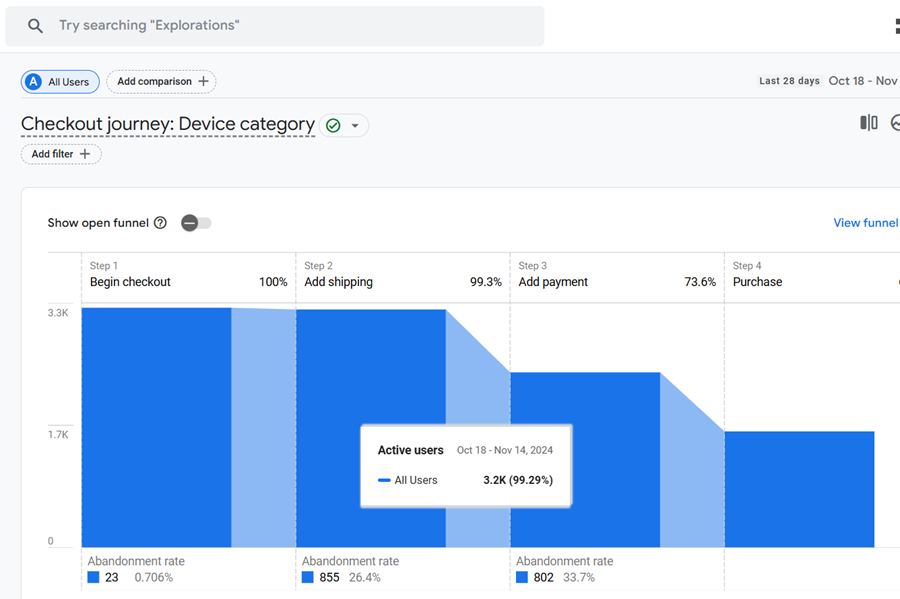Click the blue A badge on All Users
Screen dimensions: 900x599
pos(34,82)
